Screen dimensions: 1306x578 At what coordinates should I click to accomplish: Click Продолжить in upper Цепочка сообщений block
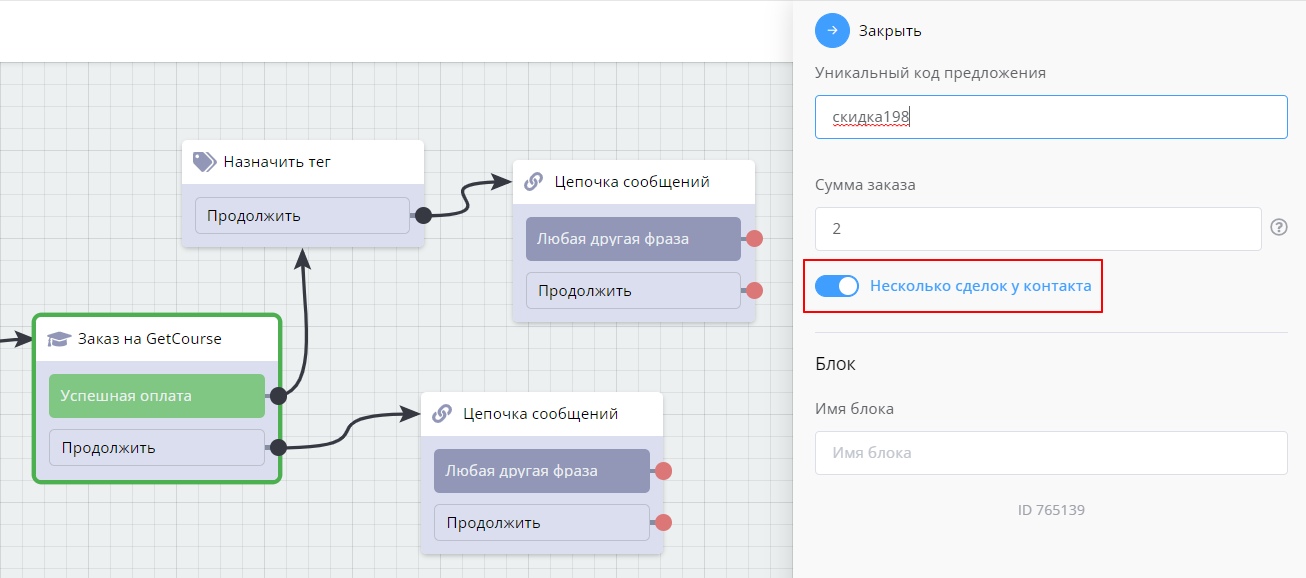(632, 291)
